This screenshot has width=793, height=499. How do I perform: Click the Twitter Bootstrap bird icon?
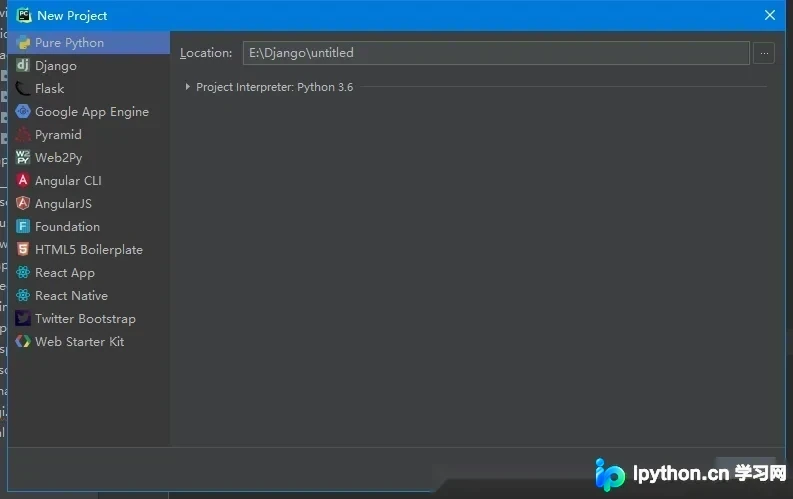(x=23, y=319)
